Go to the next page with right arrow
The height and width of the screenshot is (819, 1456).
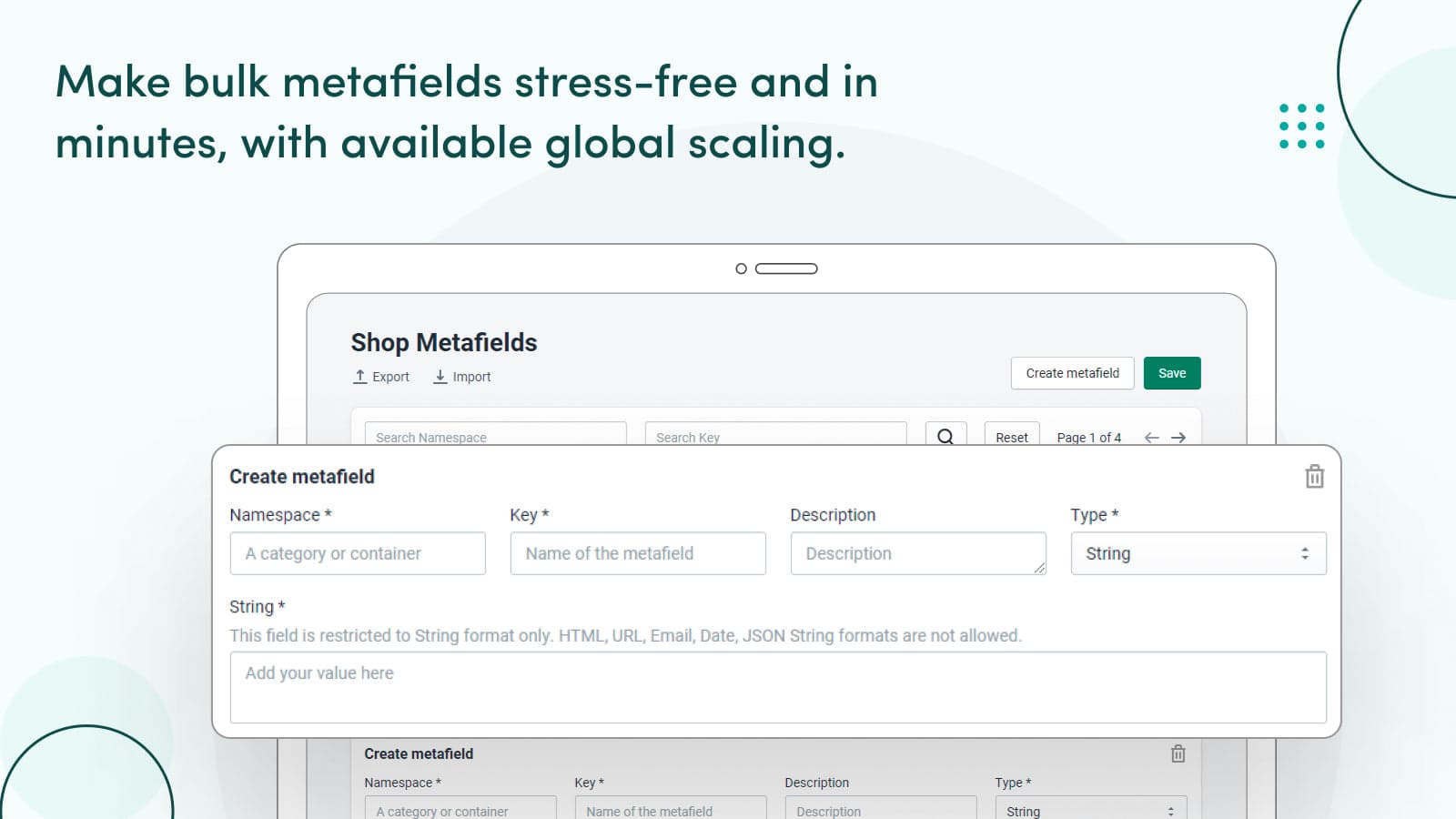(1178, 438)
